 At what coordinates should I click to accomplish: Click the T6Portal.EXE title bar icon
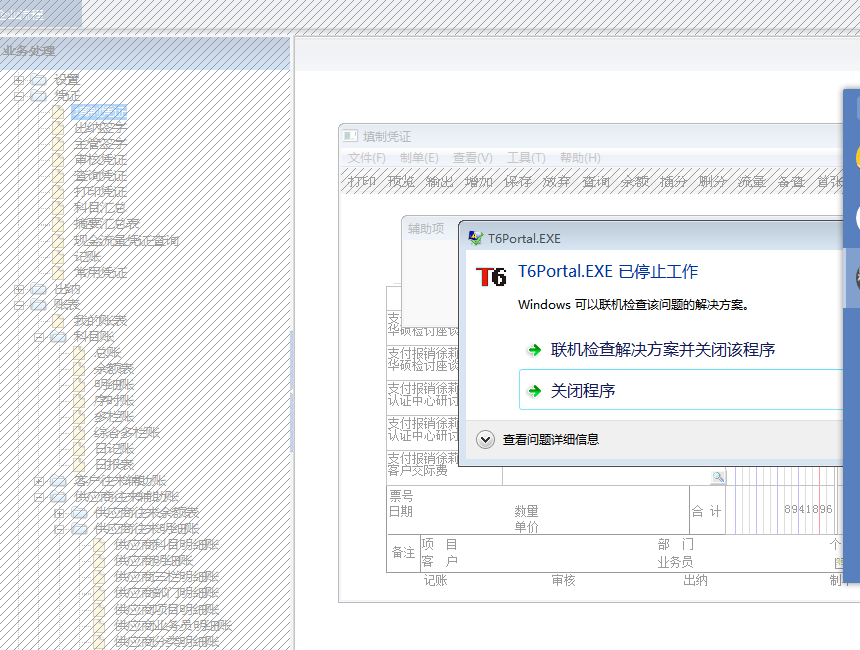point(475,238)
